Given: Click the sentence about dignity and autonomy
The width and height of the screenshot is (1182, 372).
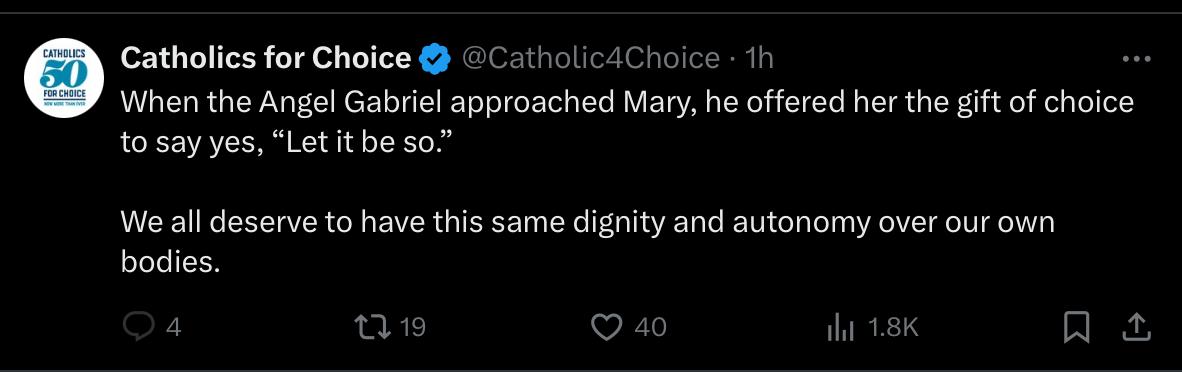Looking at the screenshot, I should 587,241.
